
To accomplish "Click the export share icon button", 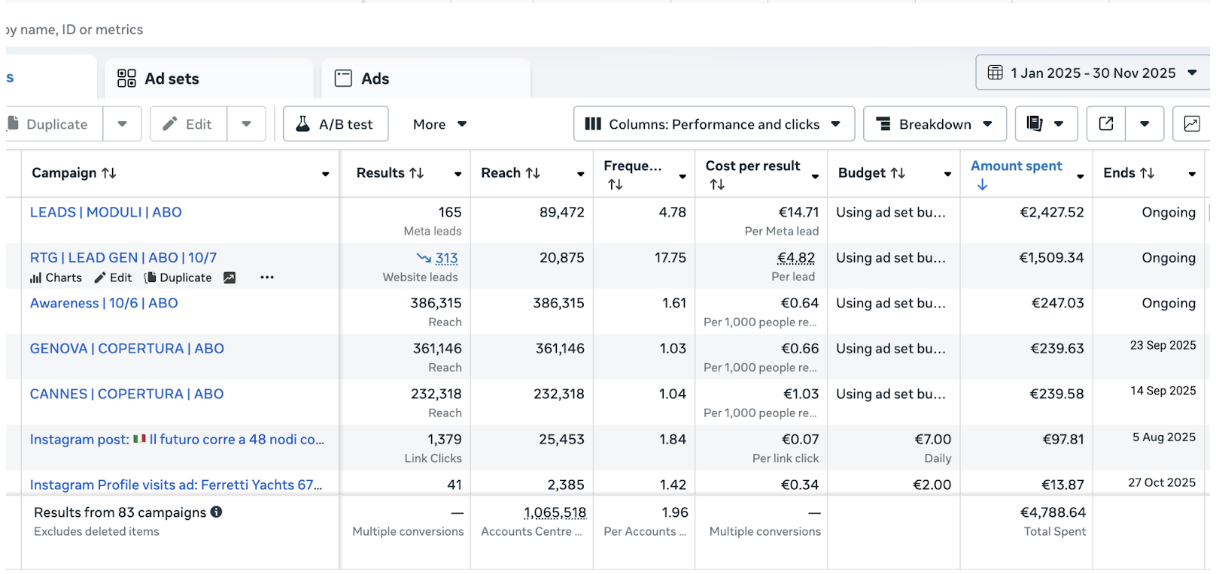I will point(1106,124).
